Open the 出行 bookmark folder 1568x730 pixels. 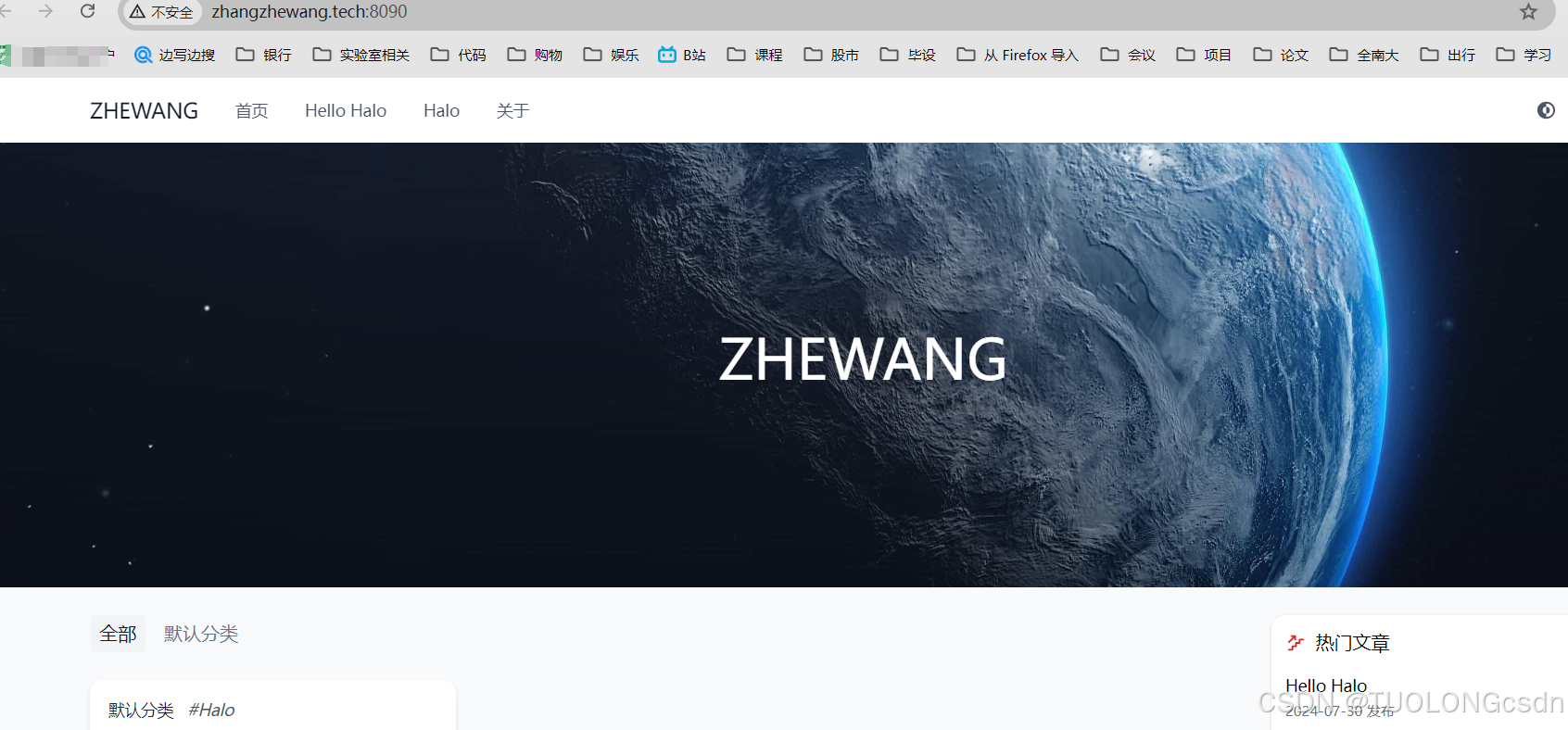[1448, 55]
